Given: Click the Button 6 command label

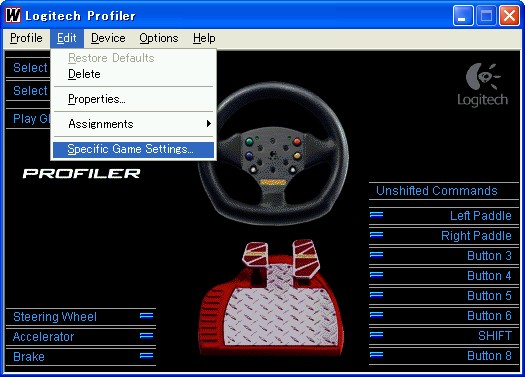Looking at the screenshot, I should click(489, 315).
